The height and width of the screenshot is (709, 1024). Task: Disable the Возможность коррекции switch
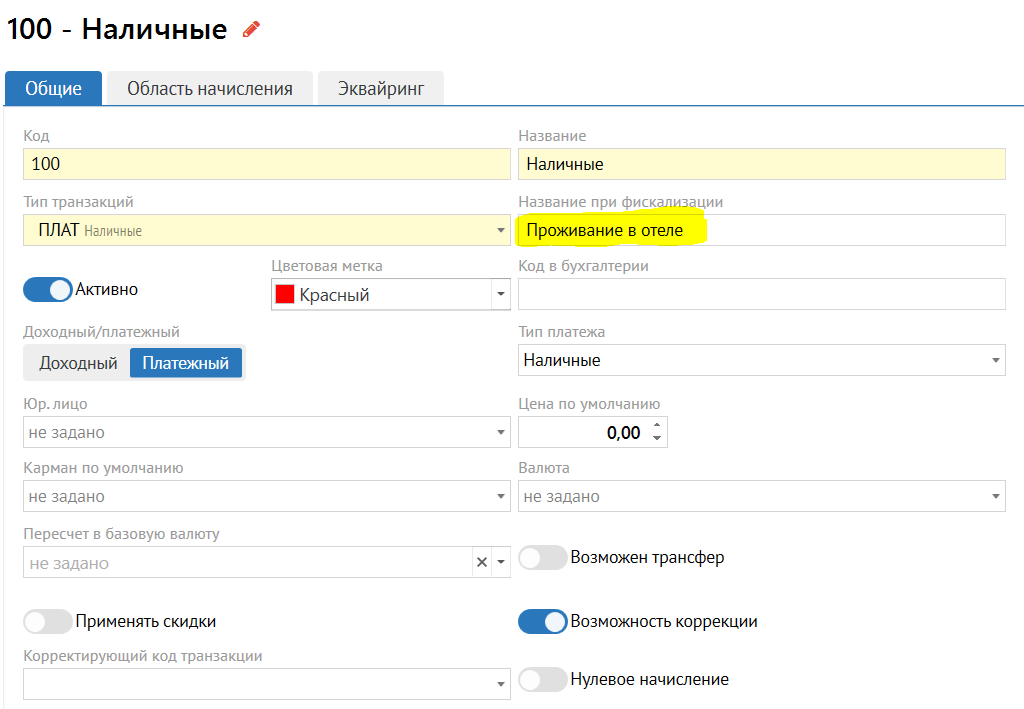[543, 621]
